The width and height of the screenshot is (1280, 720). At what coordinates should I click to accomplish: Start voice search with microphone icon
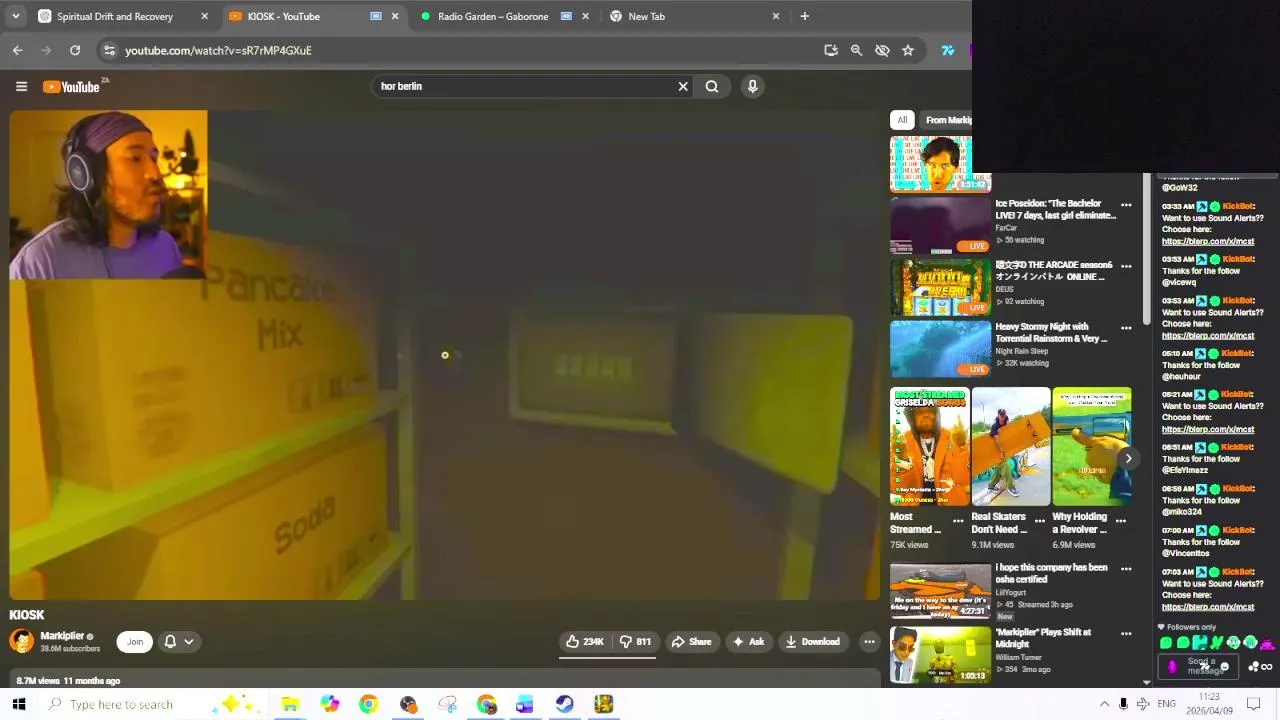coord(753,86)
